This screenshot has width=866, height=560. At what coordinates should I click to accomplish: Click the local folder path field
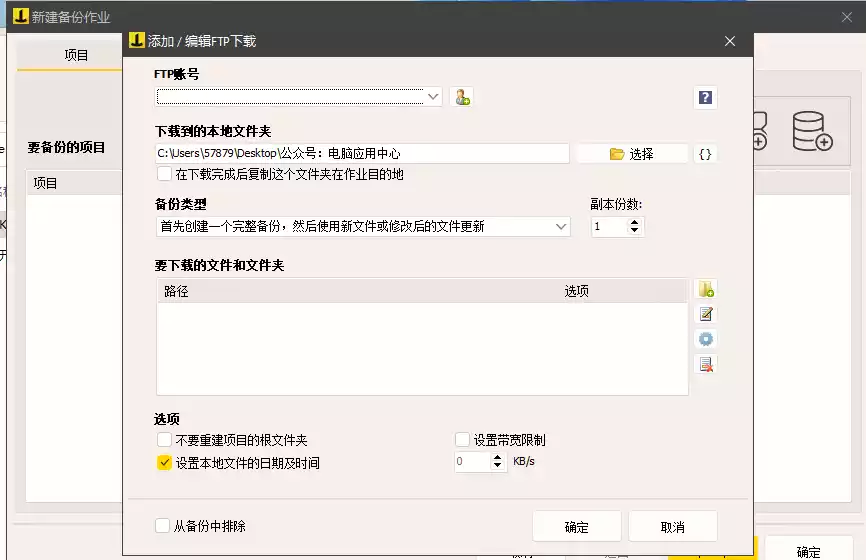click(362, 154)
